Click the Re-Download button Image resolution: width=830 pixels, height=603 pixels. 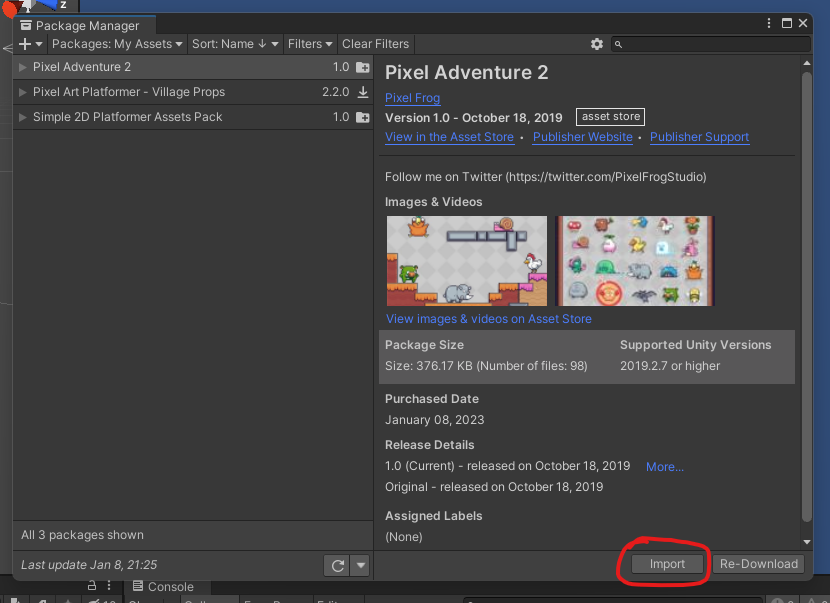coord(759,564)
